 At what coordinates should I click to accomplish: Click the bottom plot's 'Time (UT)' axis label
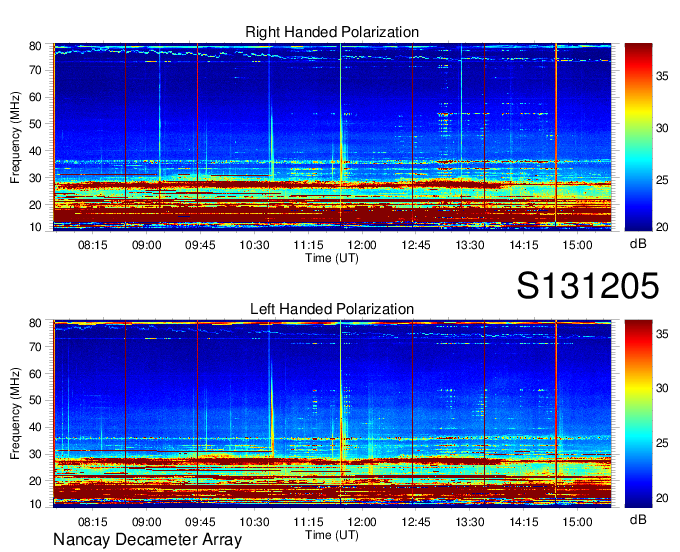pyautogui.click(x=332, y=535)
